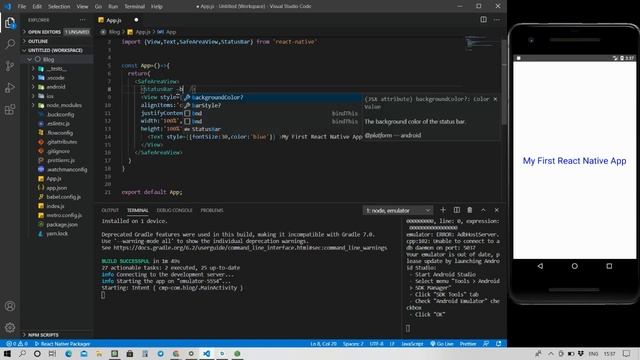Open the Search view in activity bar

10,44
